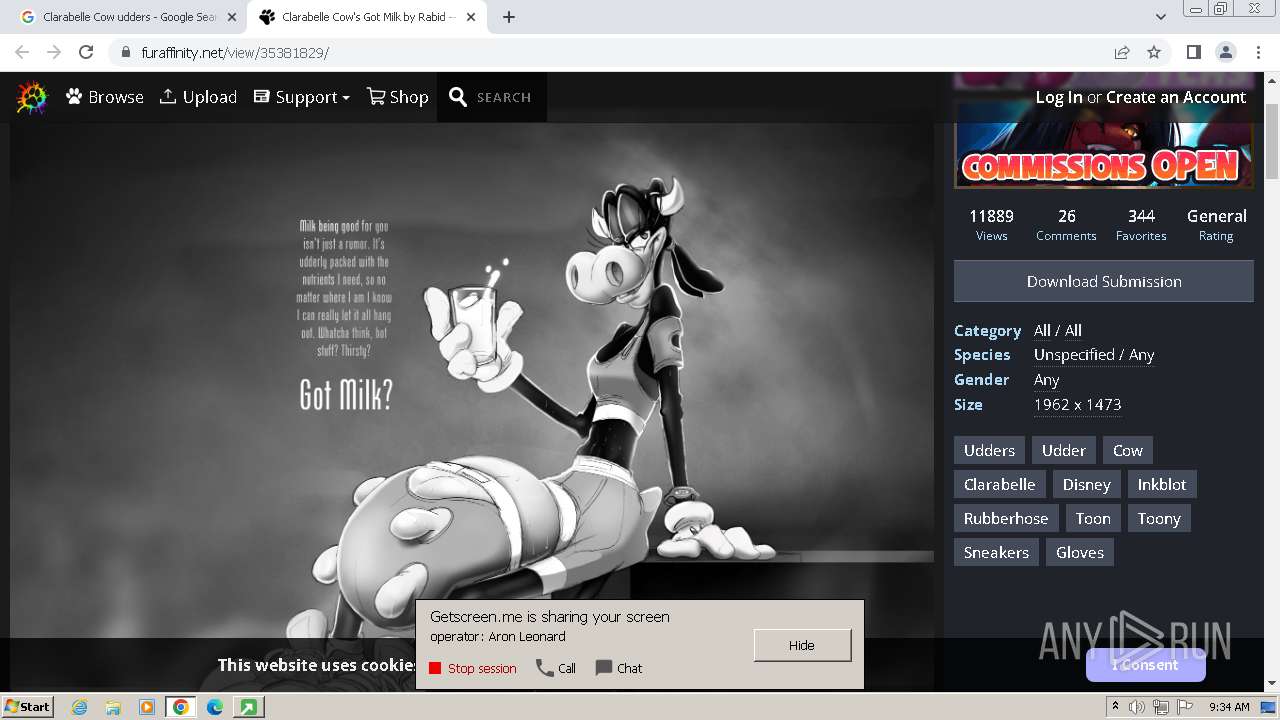Open Chat with the operator

619,668
